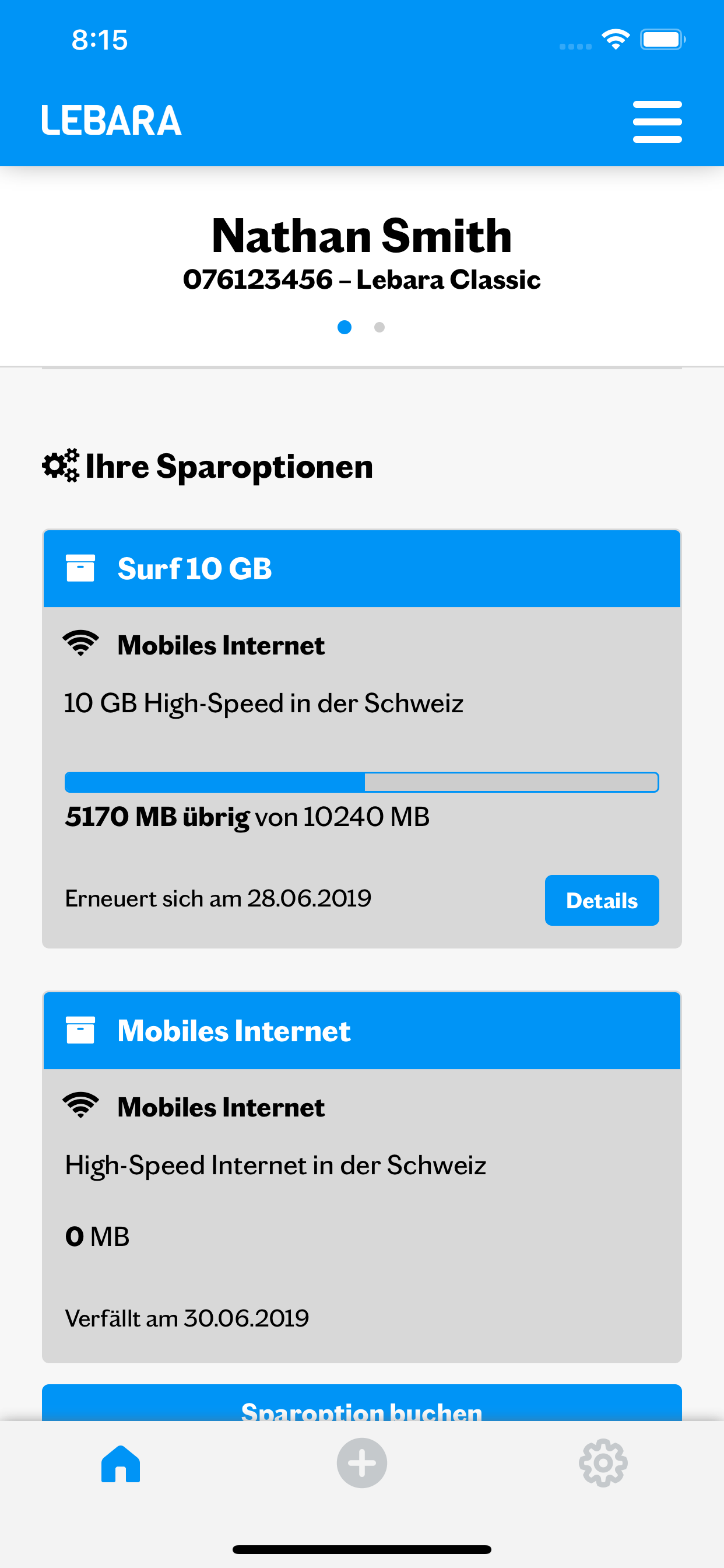Screen dimensions: 724x1568
Task: Switch to the second account page dot
Action: (379, 327)
